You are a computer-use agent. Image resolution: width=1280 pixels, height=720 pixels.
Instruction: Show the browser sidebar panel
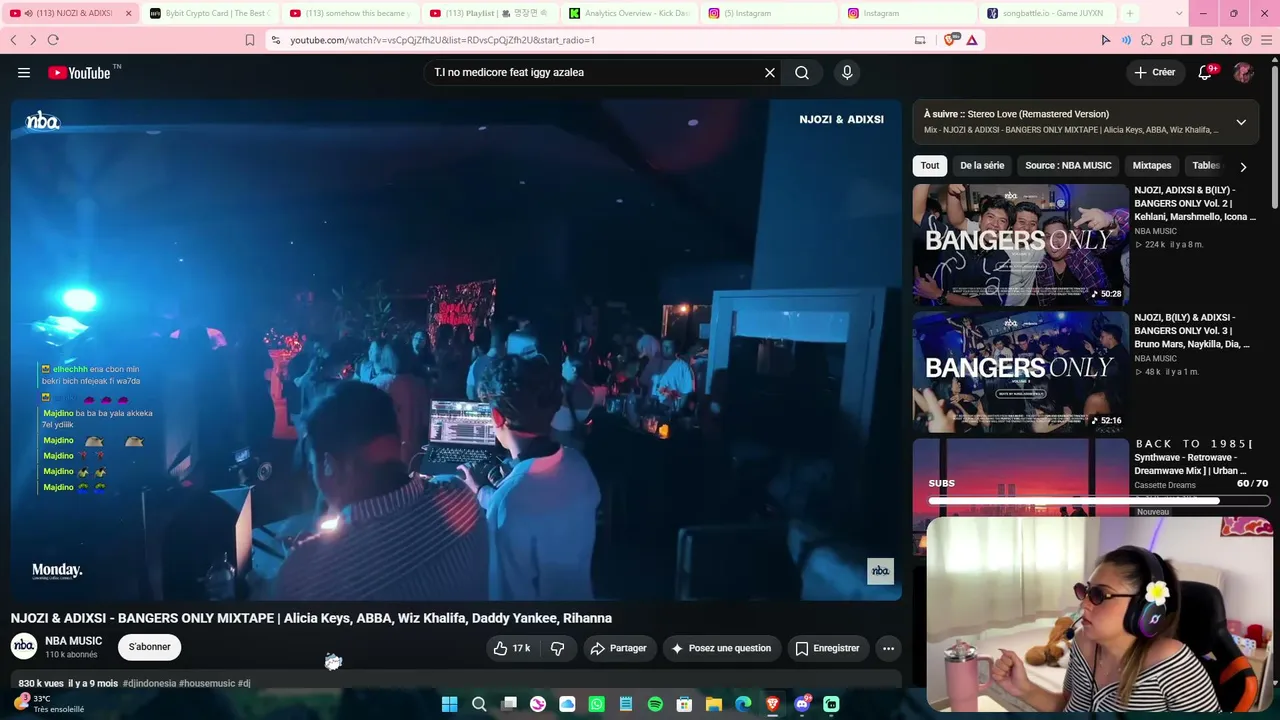(1186, 40)
